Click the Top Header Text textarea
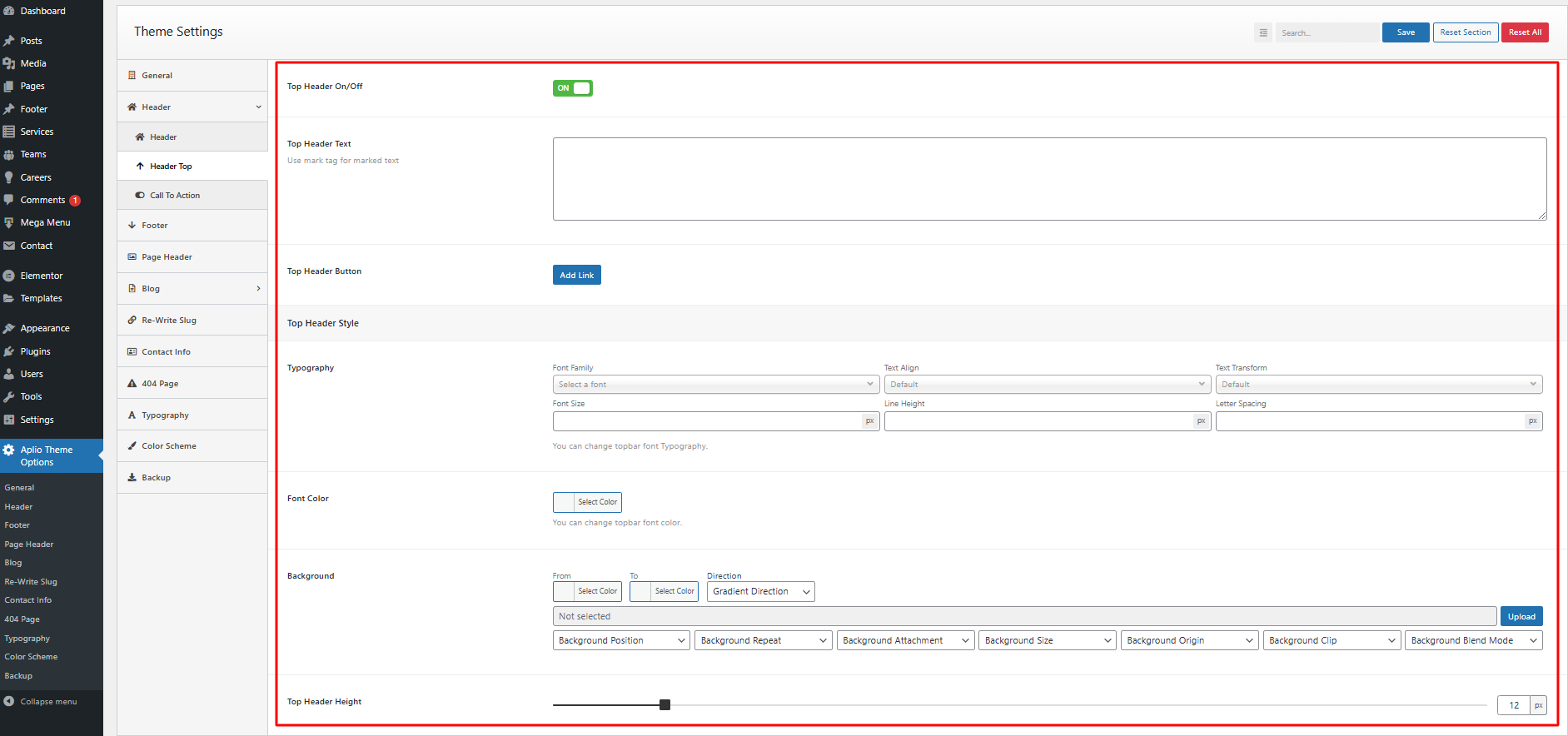Image resolution: width=1568 pixels, height=736 pixels. [x=1049, y=179]
